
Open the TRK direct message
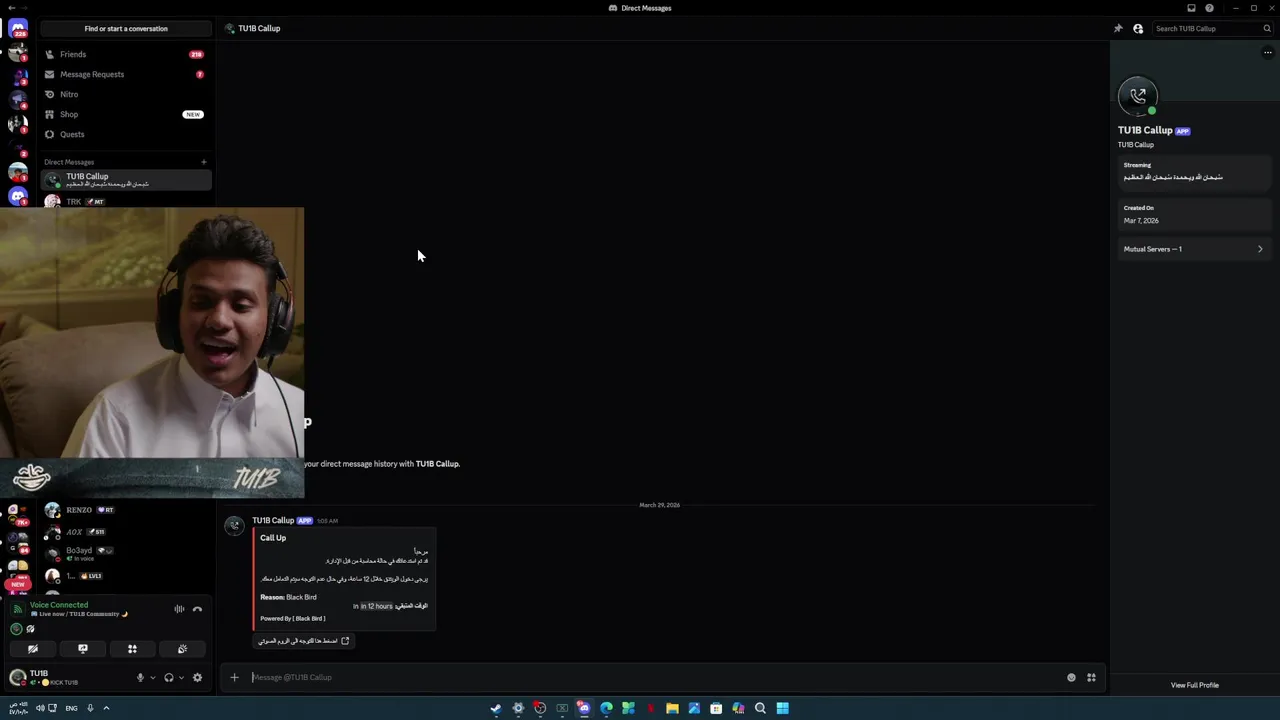coord(126,201)
